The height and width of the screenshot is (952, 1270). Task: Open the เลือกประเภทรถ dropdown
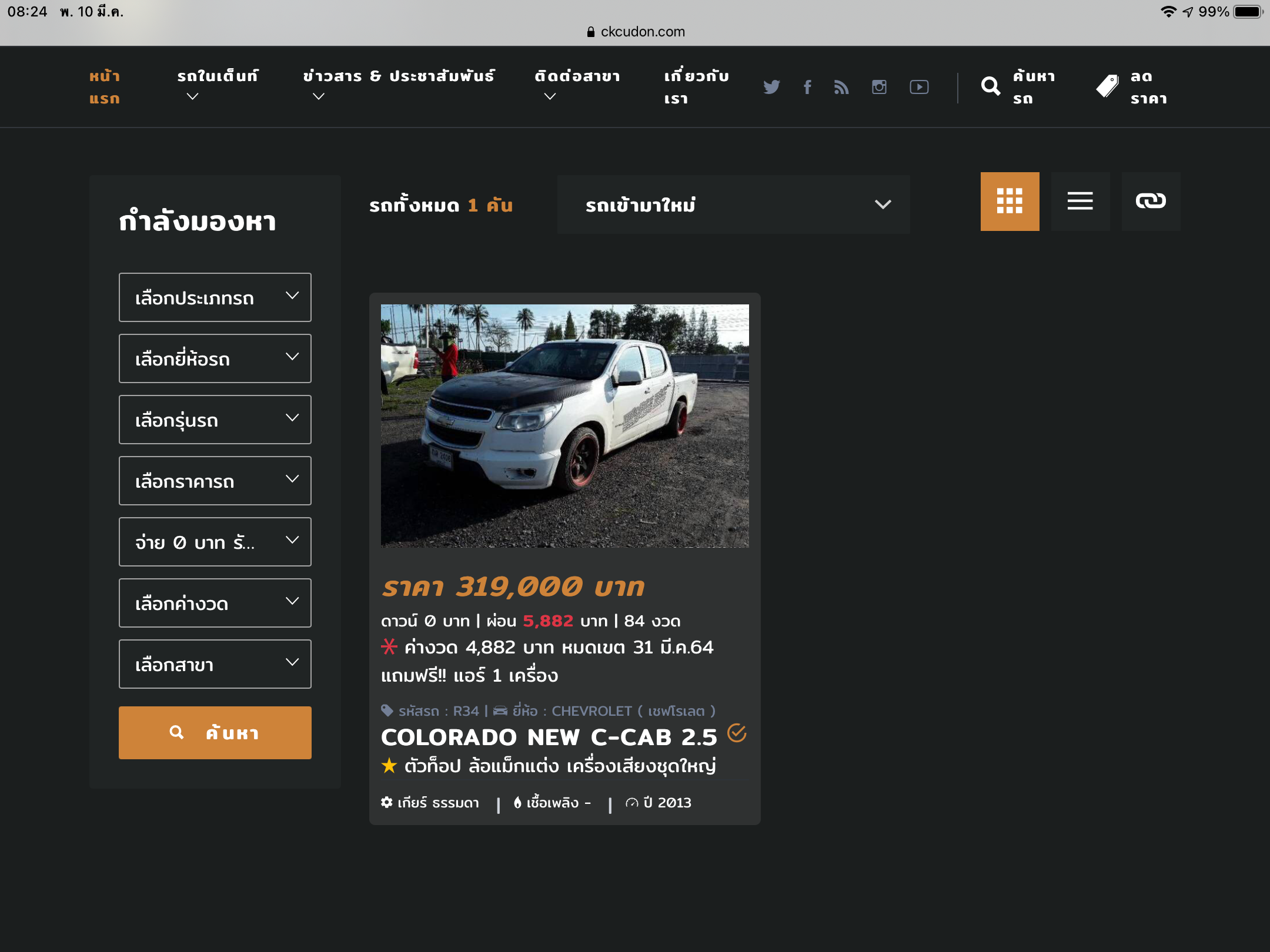tap(215, 297)
